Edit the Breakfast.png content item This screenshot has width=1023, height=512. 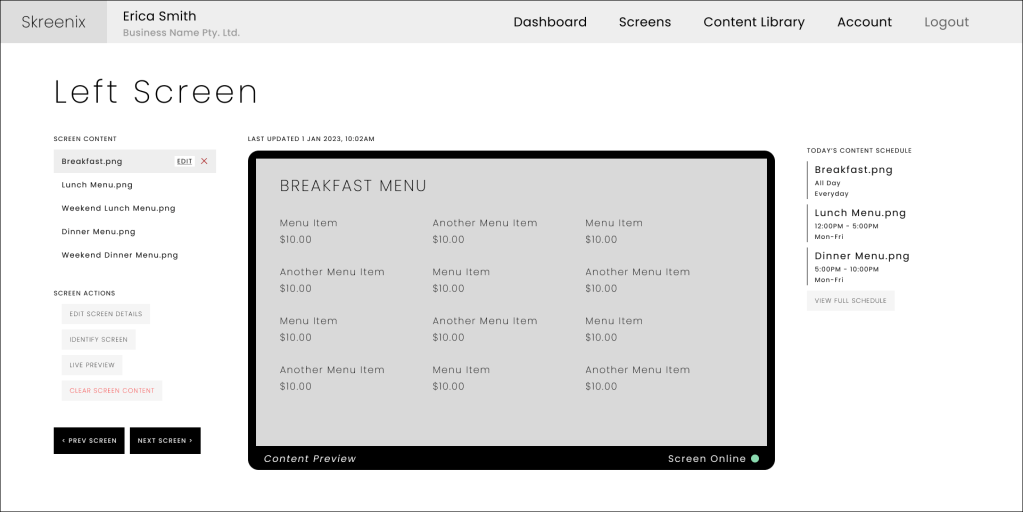(184, 161)
